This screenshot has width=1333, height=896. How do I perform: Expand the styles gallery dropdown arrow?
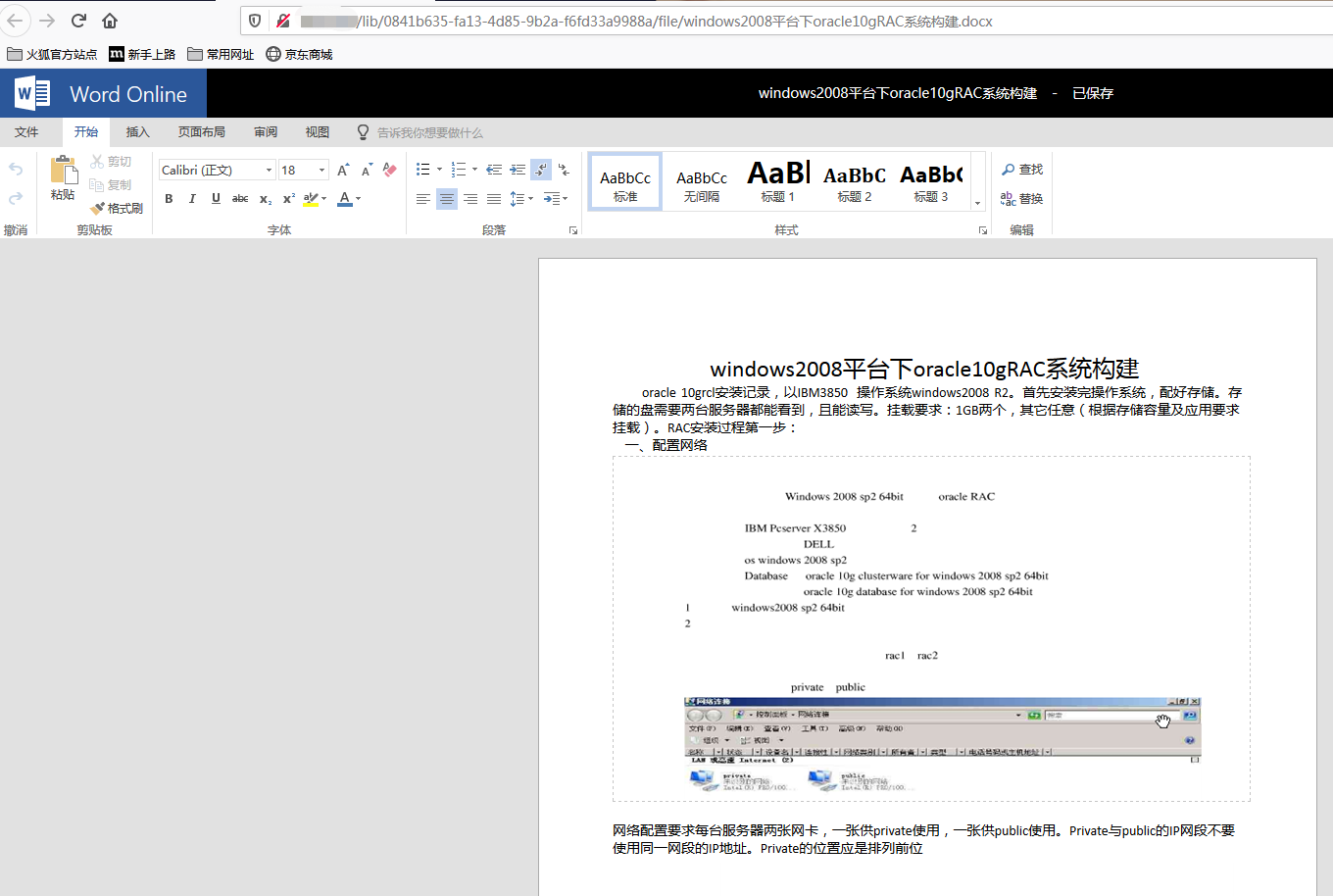coord(977,203)
